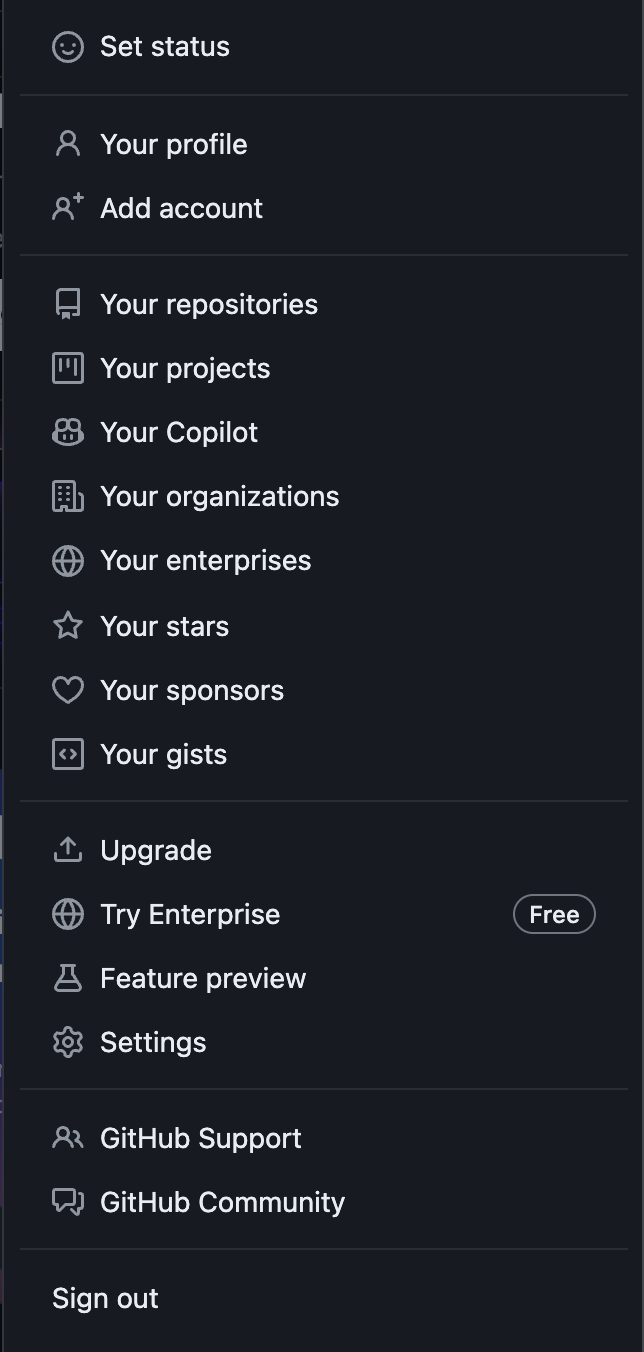The width and height of the screenshot is (644, 1352).
Task: Click the organizations building icon
Action: pyautogui.click(x=68, y=496)
